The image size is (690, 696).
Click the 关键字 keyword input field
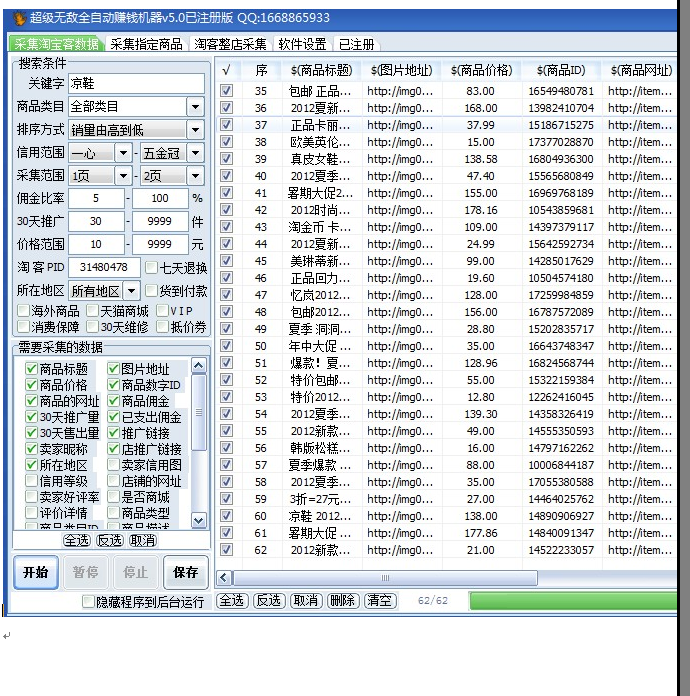coord(136,83)
